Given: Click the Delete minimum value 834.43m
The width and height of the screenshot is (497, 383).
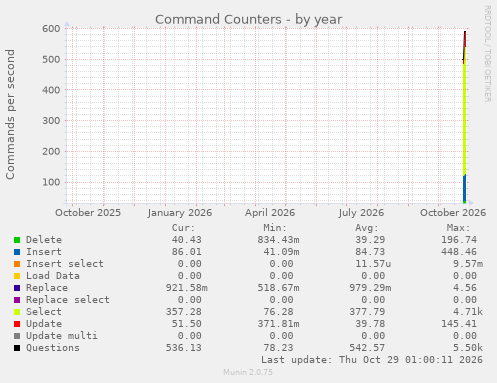Looking at the screenshot, I should click(x=278, y=240).
